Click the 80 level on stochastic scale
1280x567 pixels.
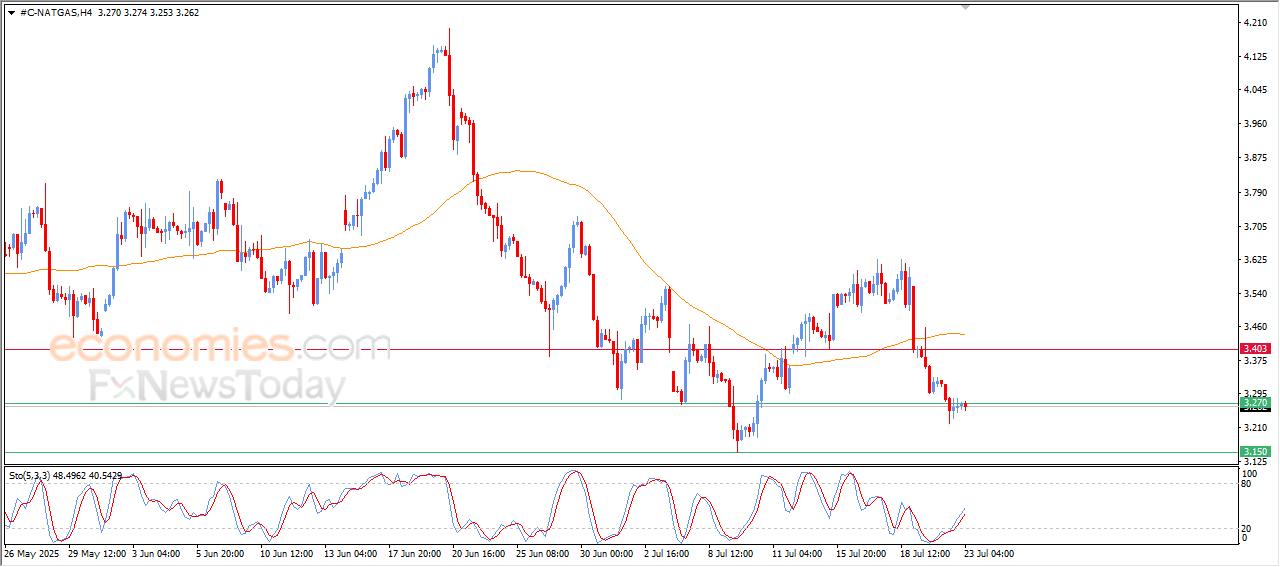1246,485
